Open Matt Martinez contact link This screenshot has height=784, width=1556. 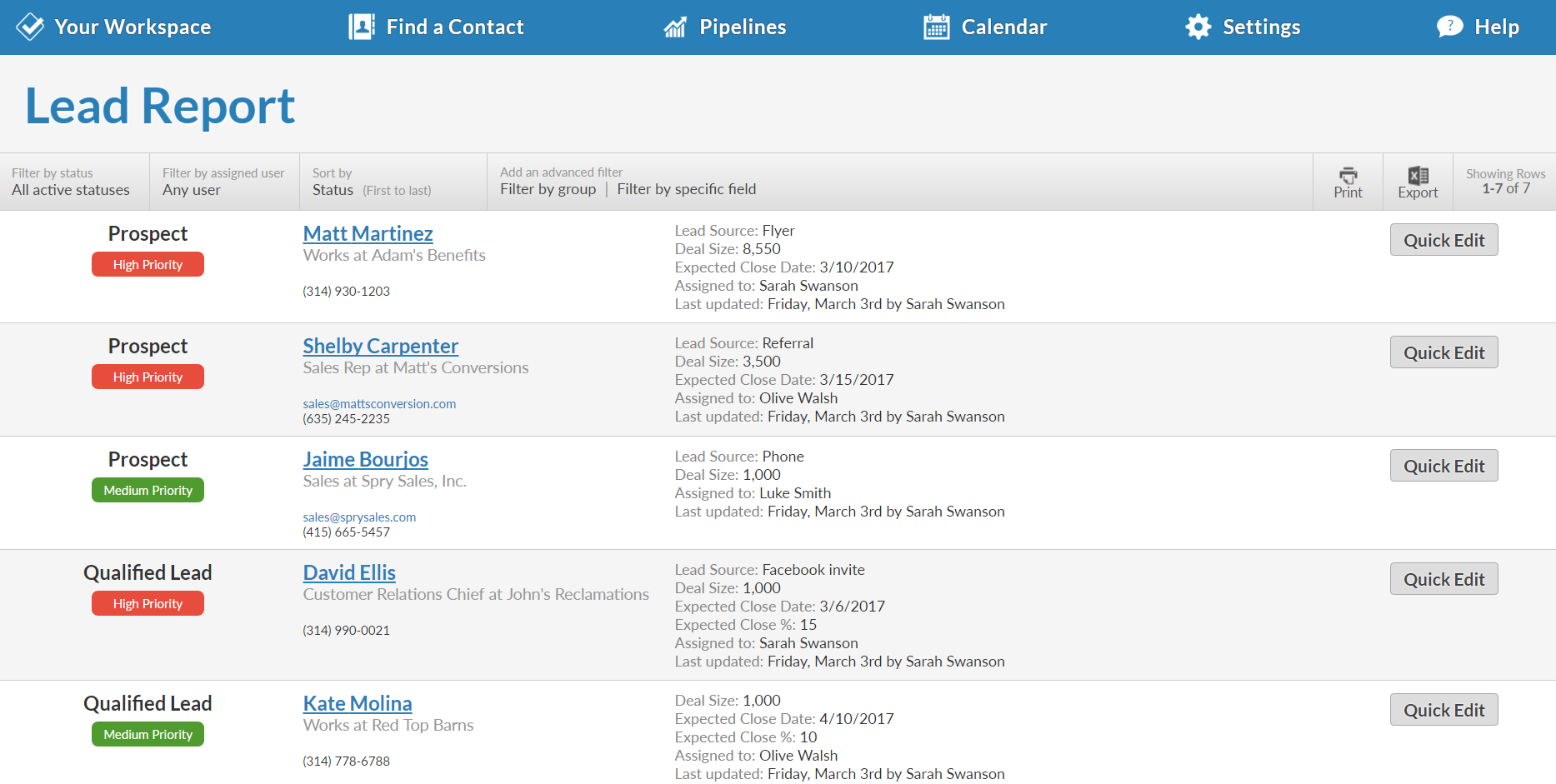click(368, 233)
